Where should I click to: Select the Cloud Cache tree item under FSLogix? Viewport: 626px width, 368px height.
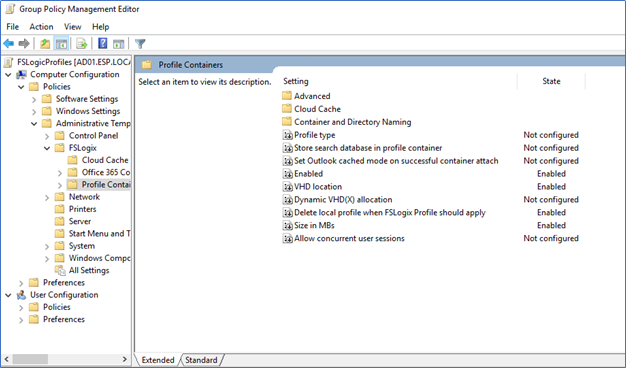pyautogui.click(x=105, y=160)
